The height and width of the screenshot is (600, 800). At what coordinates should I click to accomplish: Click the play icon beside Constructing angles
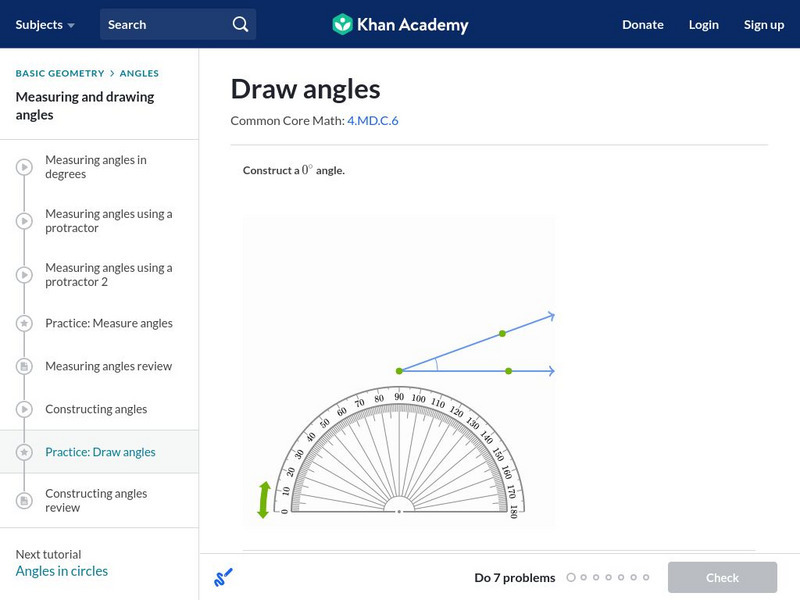[x=24, y=409]
